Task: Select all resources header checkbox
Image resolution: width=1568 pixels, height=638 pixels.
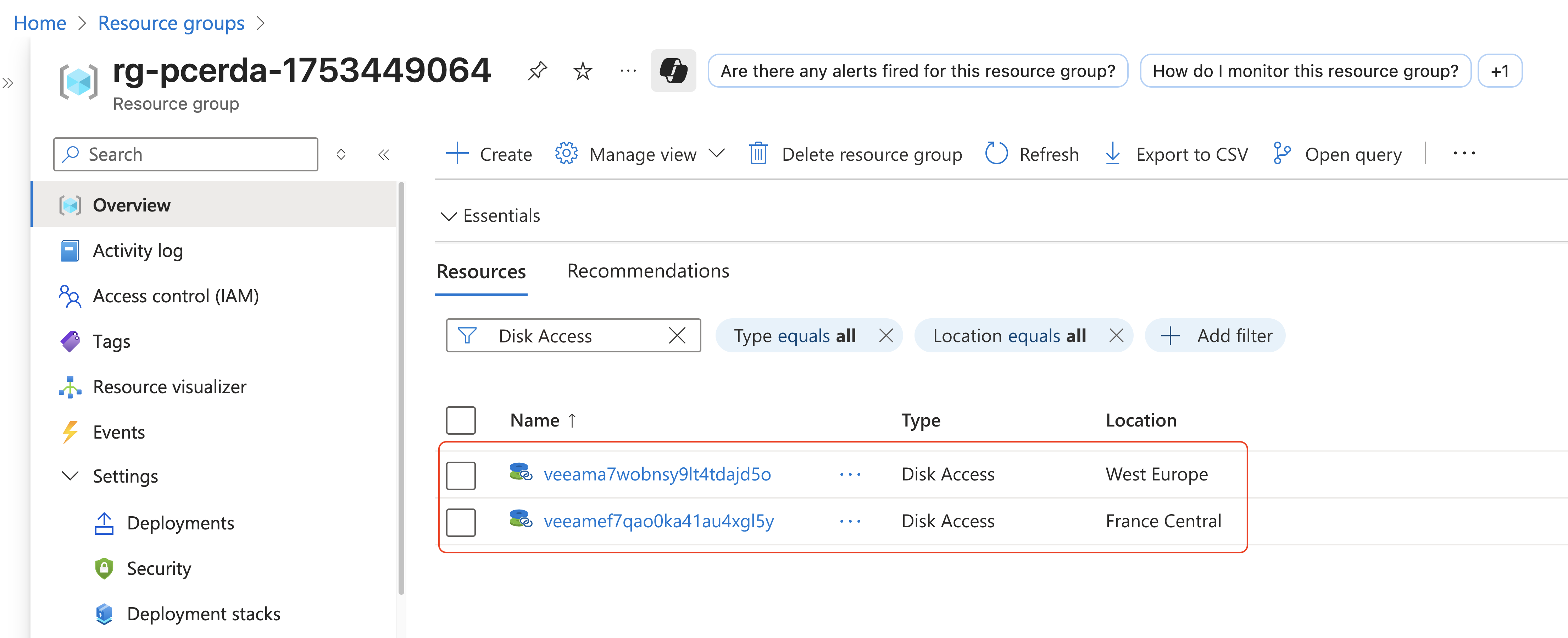Action: click(x=461, y=420)
